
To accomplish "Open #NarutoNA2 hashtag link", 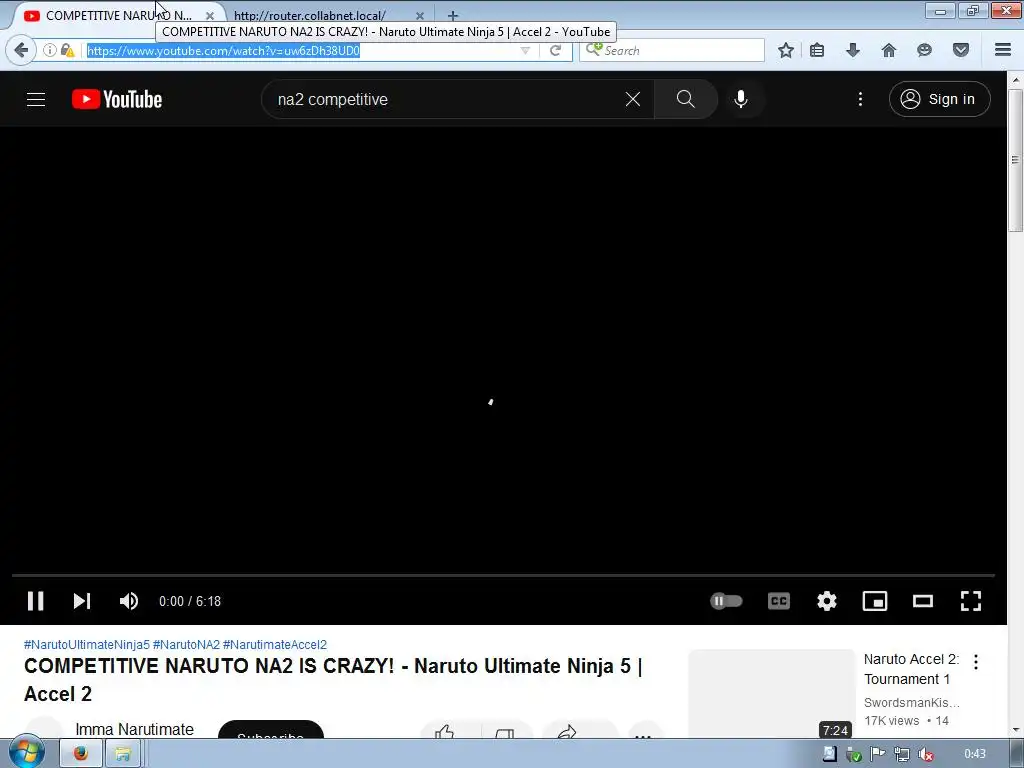I will tap(186, 645).
